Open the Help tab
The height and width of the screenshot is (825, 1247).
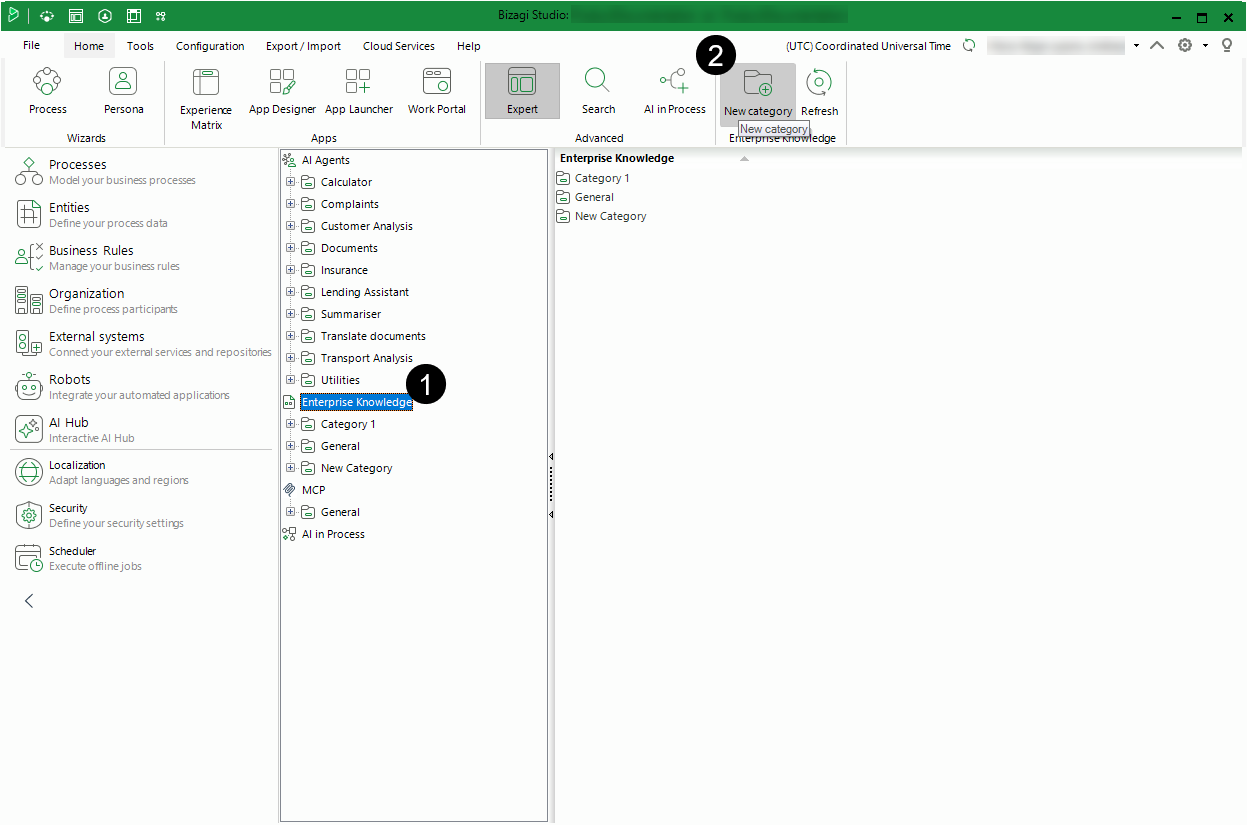468,46
